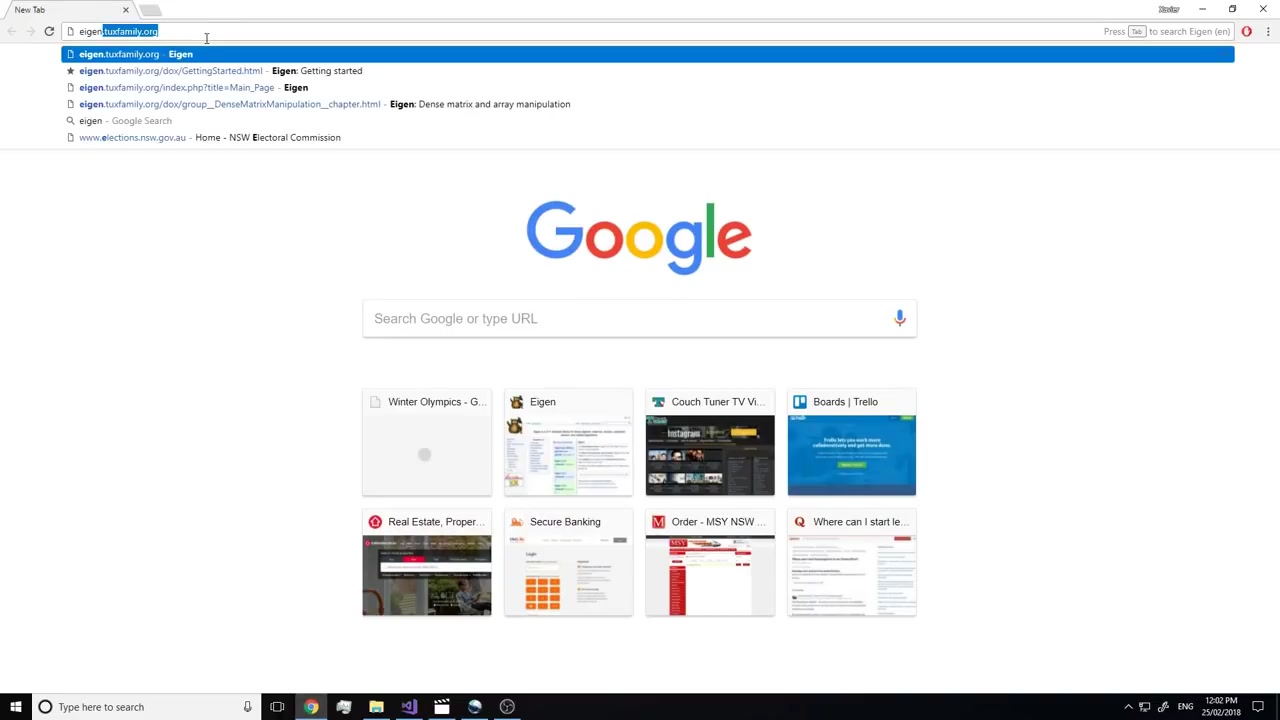Open the Order - MSY NSW tile

coord(710,562)
